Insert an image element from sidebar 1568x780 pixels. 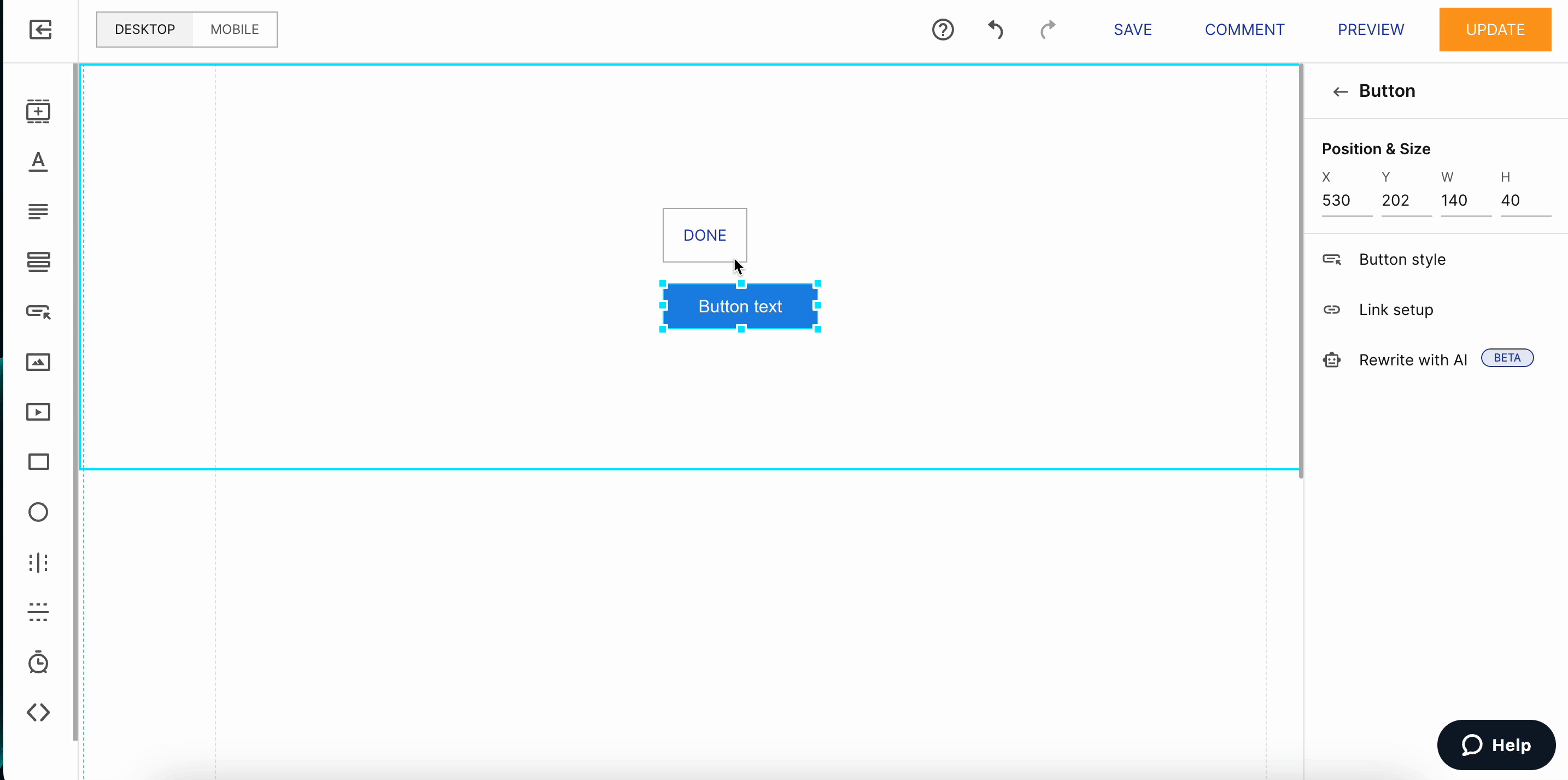pyautogui.click(x=38, y=362)
